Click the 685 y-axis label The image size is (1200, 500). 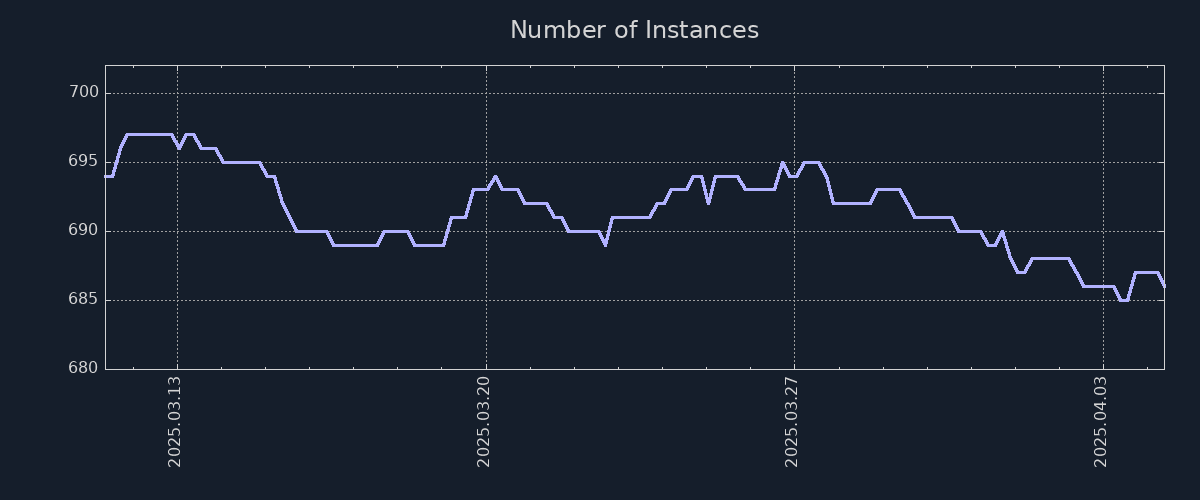85,300
